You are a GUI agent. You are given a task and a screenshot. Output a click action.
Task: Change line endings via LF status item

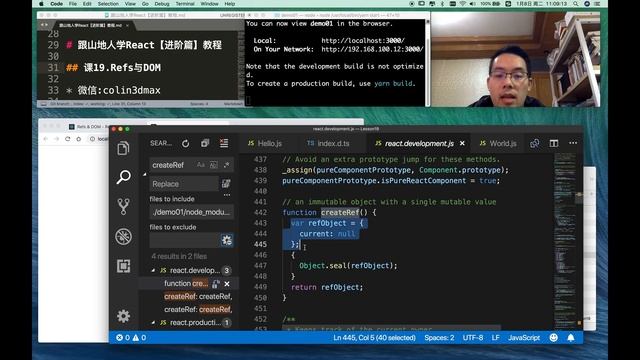496,338
